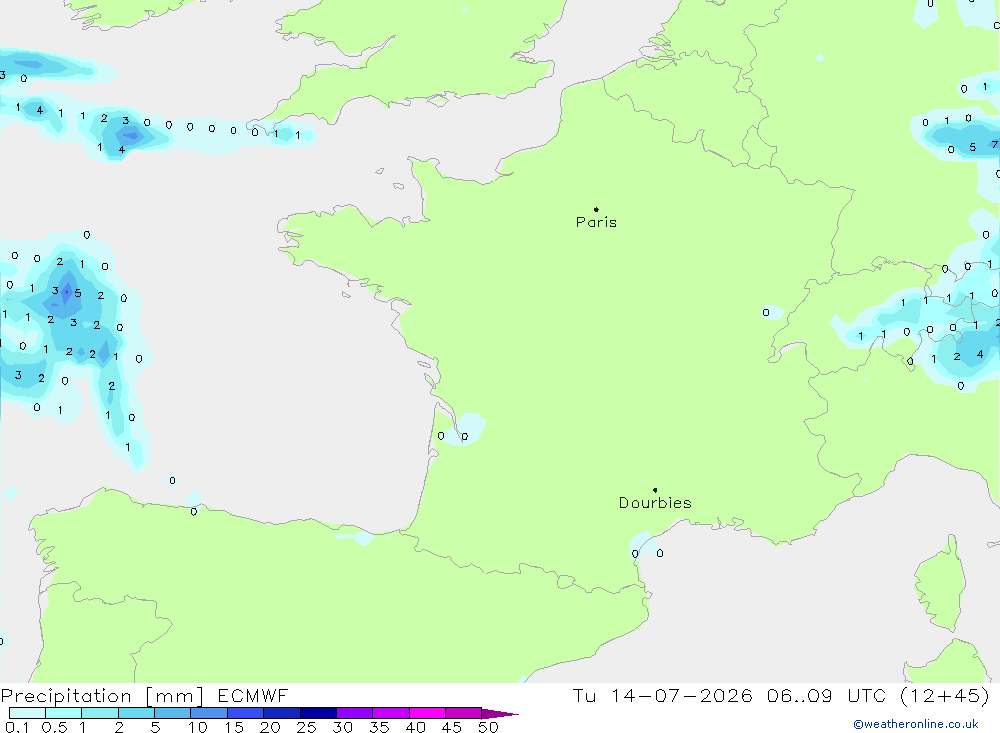Screen dimensions: 1000x733
Task: Click the precipitation value 7 on map
Action: pos(994,145)
